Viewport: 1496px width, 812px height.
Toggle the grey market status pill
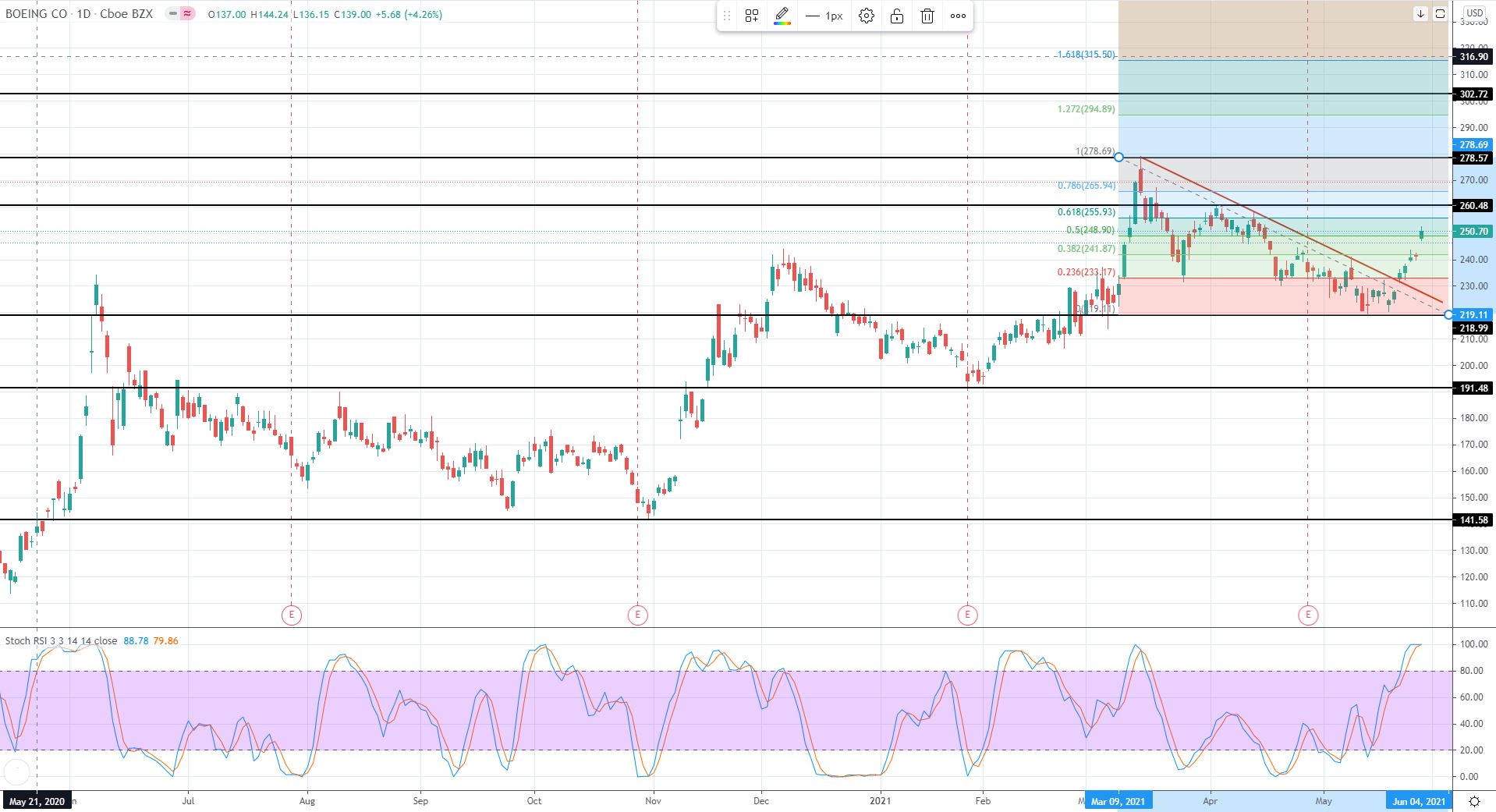[x=172, y=14]
